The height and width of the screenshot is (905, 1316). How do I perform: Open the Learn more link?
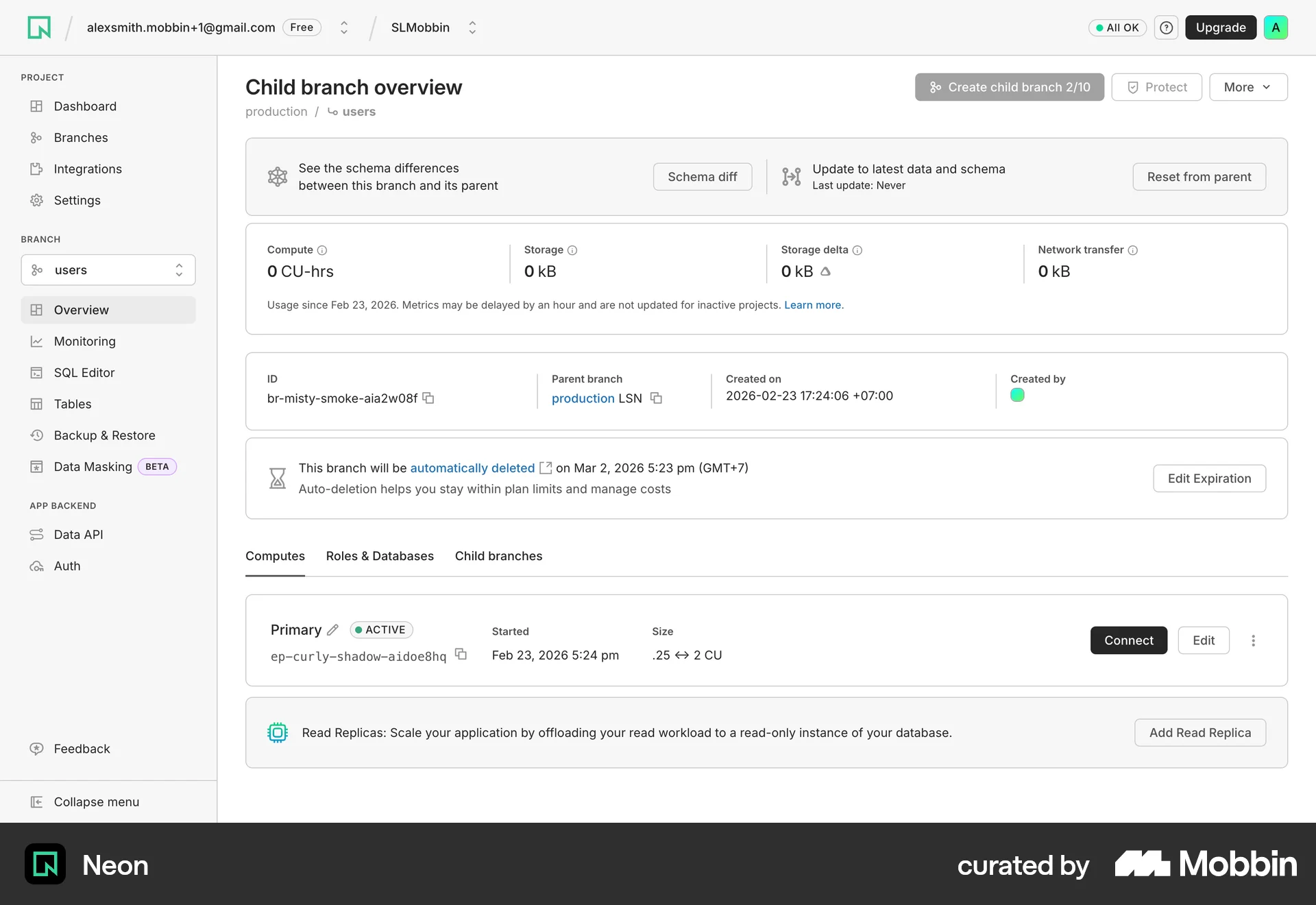click(x=814, y=305)
